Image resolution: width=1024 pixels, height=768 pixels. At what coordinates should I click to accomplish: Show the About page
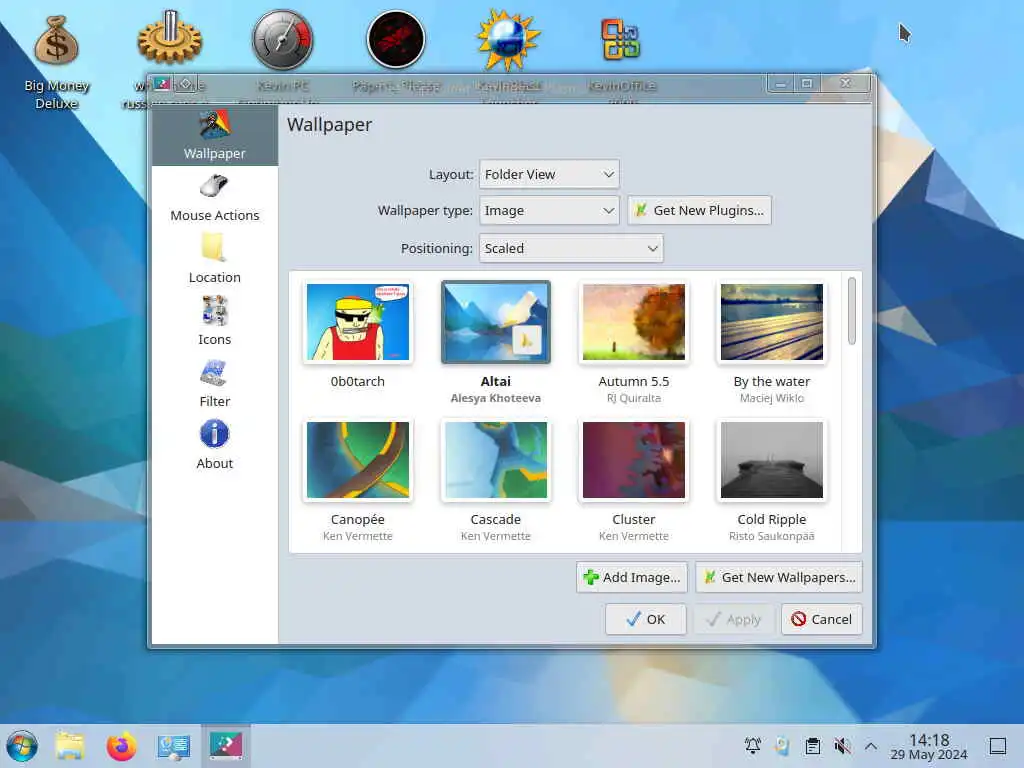click(214, 446)
